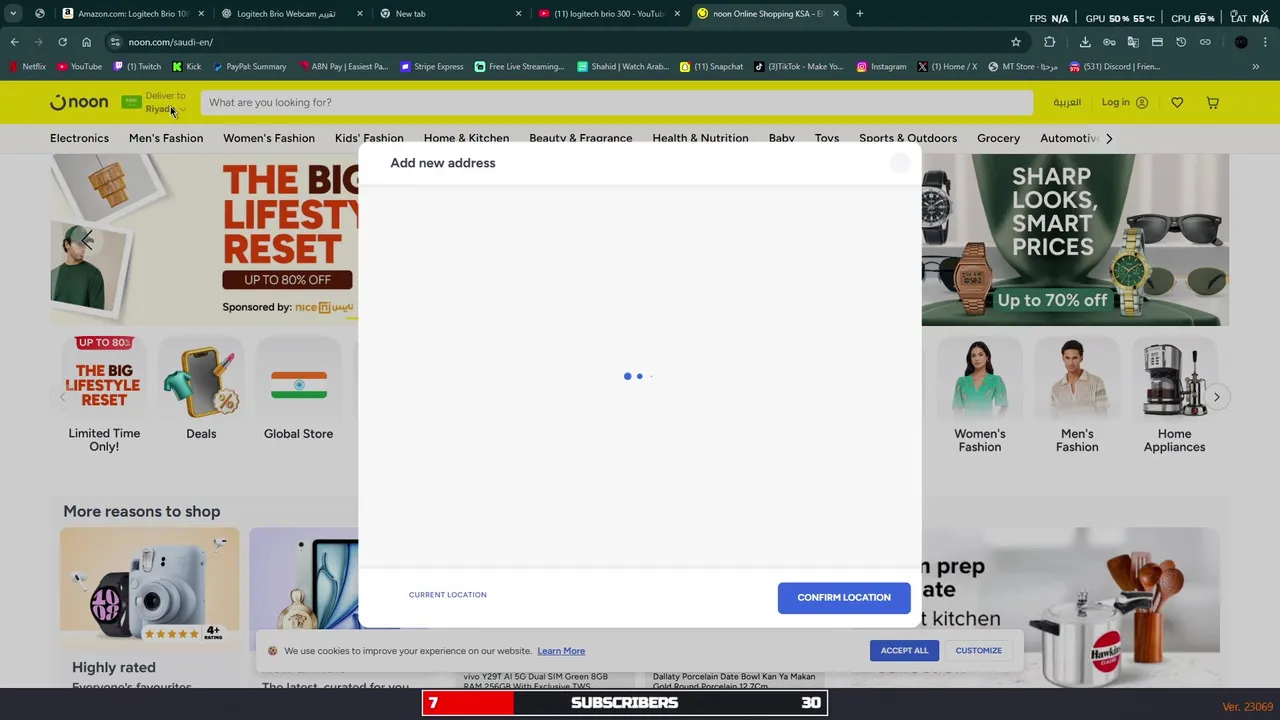This screenshot has width=1280, height=720.
Task: Open the Home Appliances thumbnail
Action: (x=1174, y=395)
